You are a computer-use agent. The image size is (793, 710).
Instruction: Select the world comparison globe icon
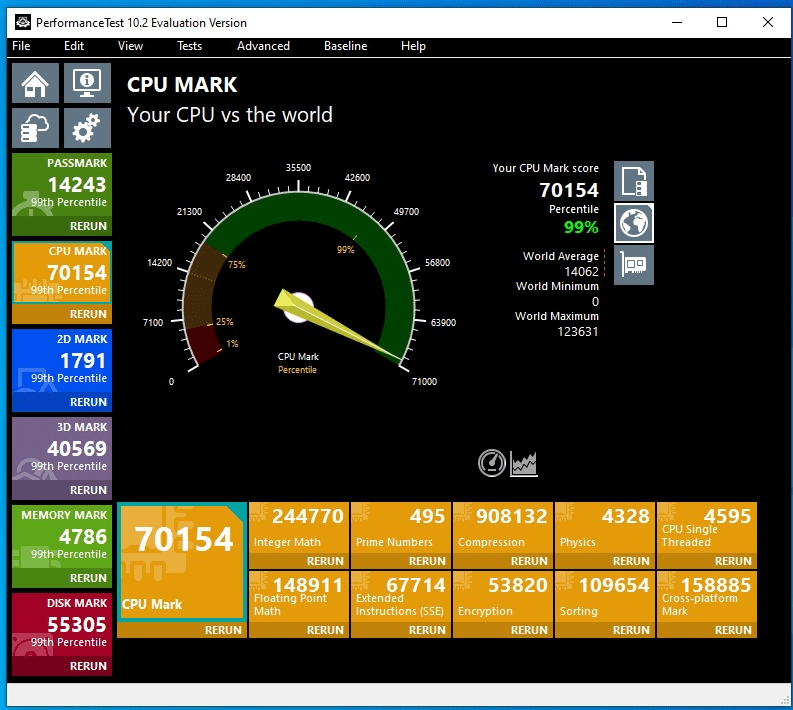point(634,223)
